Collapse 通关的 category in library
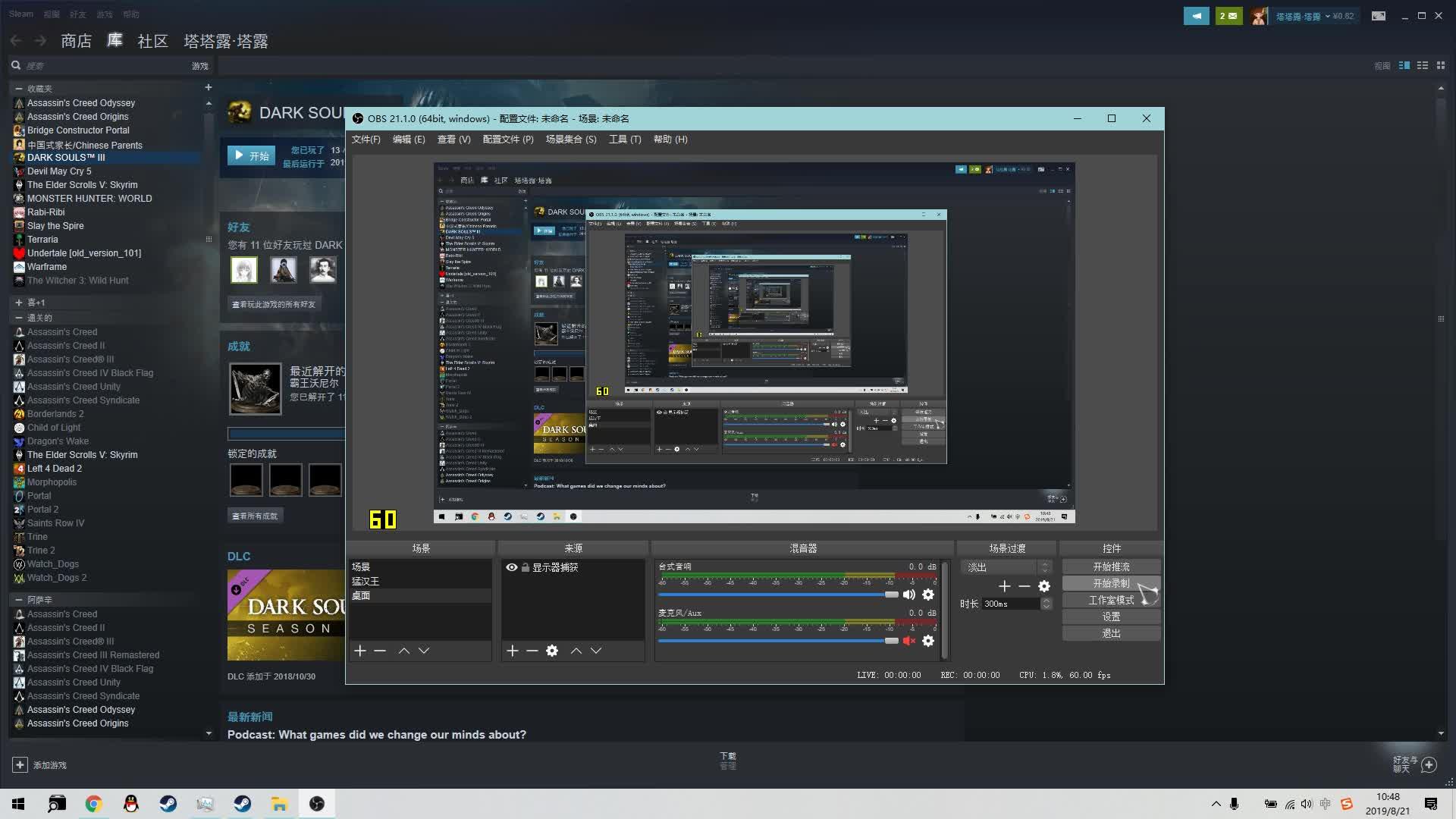 pyautogui.click(x=19, y=318)
